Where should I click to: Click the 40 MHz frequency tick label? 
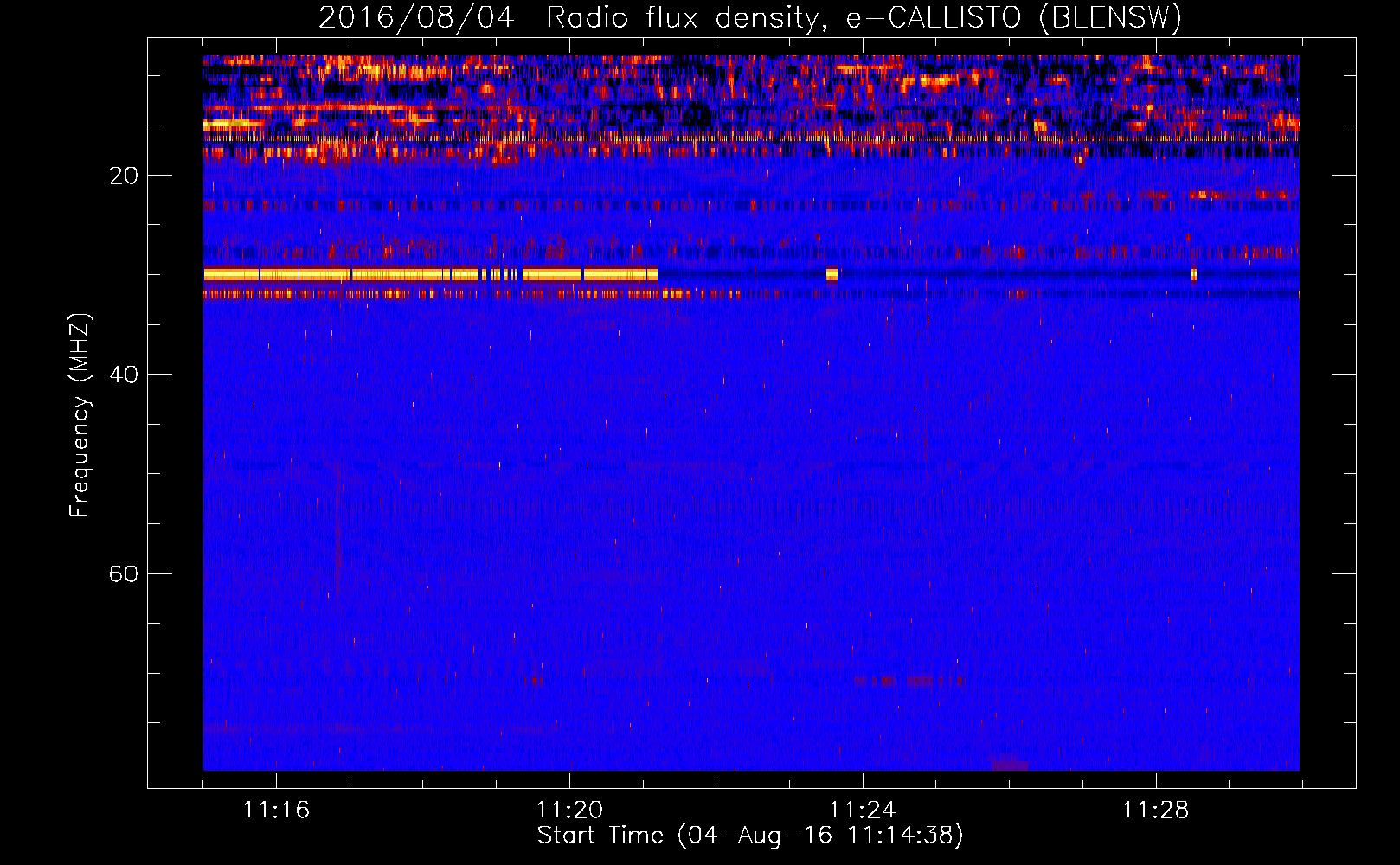pos(124,375)
